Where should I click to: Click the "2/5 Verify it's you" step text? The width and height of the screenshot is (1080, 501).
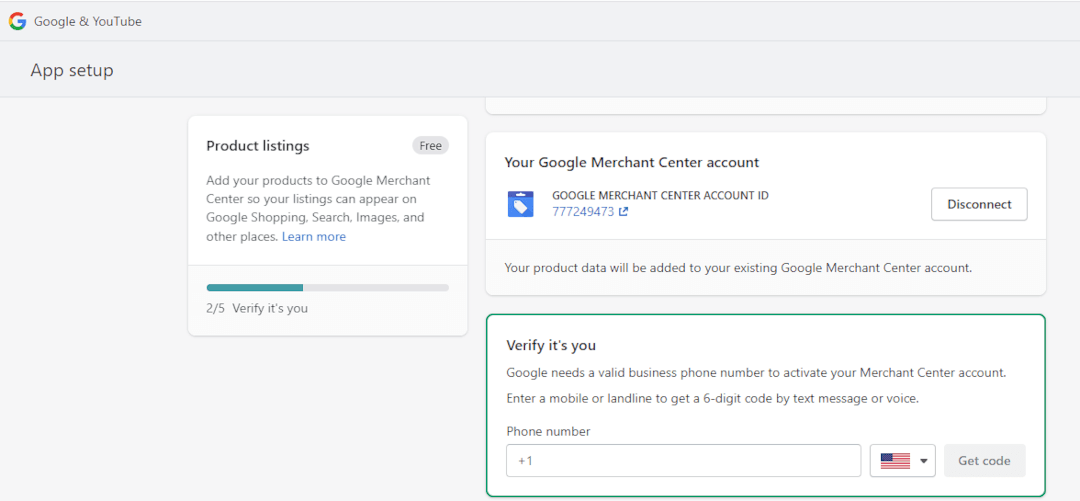[x=257, y=308]
